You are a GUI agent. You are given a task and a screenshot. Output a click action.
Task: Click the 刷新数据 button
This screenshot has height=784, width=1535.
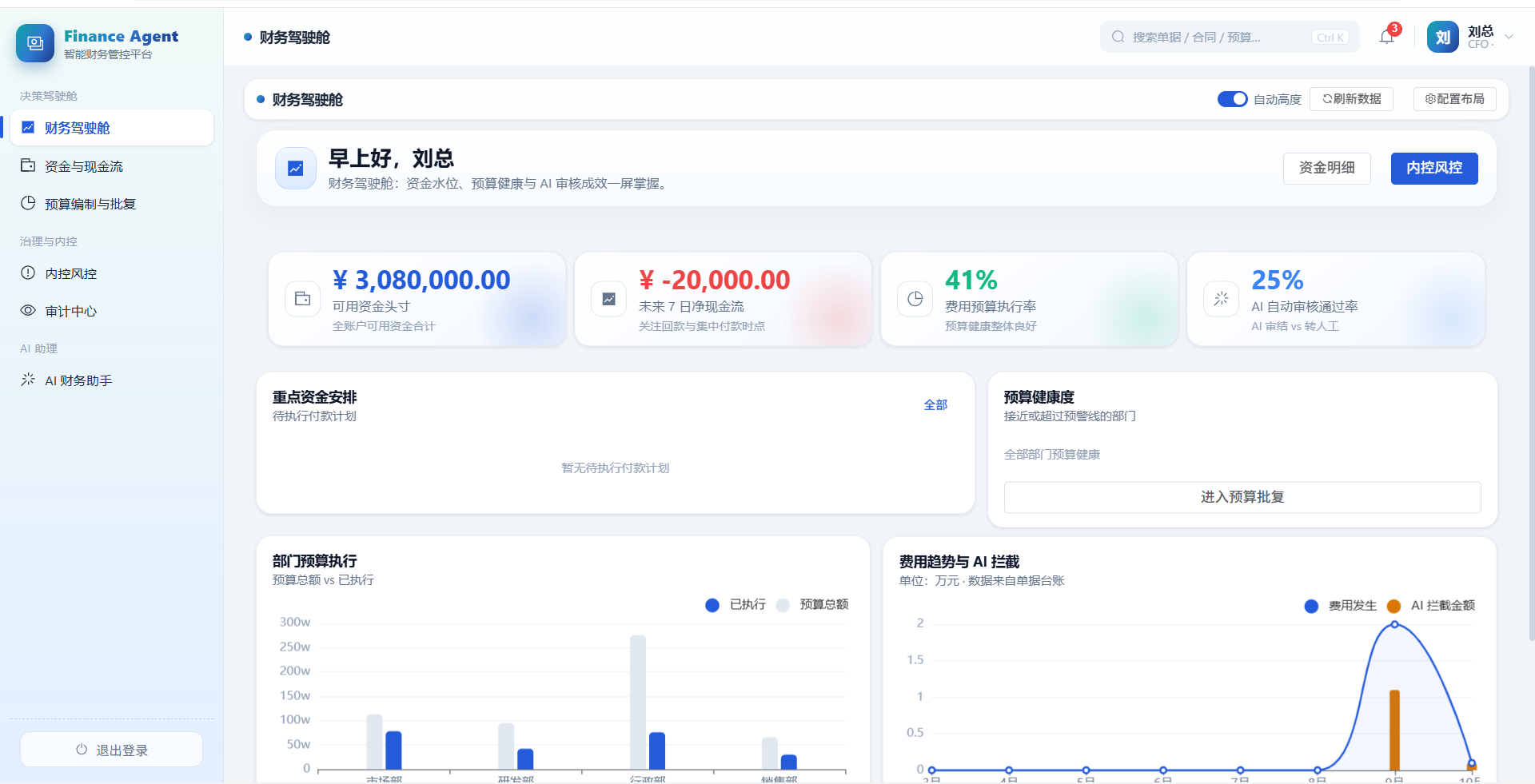1351,99
